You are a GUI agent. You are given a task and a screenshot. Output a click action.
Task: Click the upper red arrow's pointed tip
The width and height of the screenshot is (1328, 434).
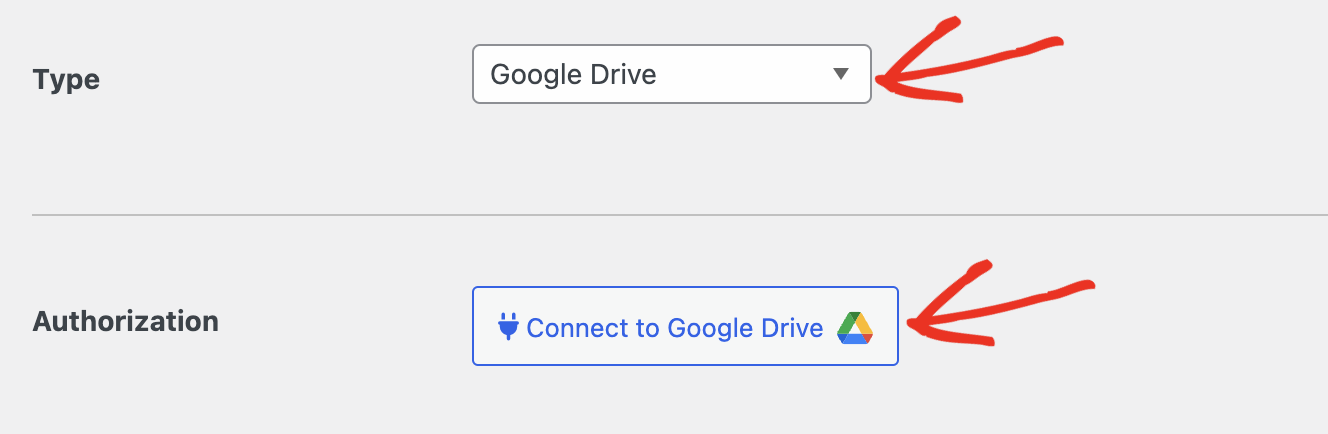pos(881,80)
